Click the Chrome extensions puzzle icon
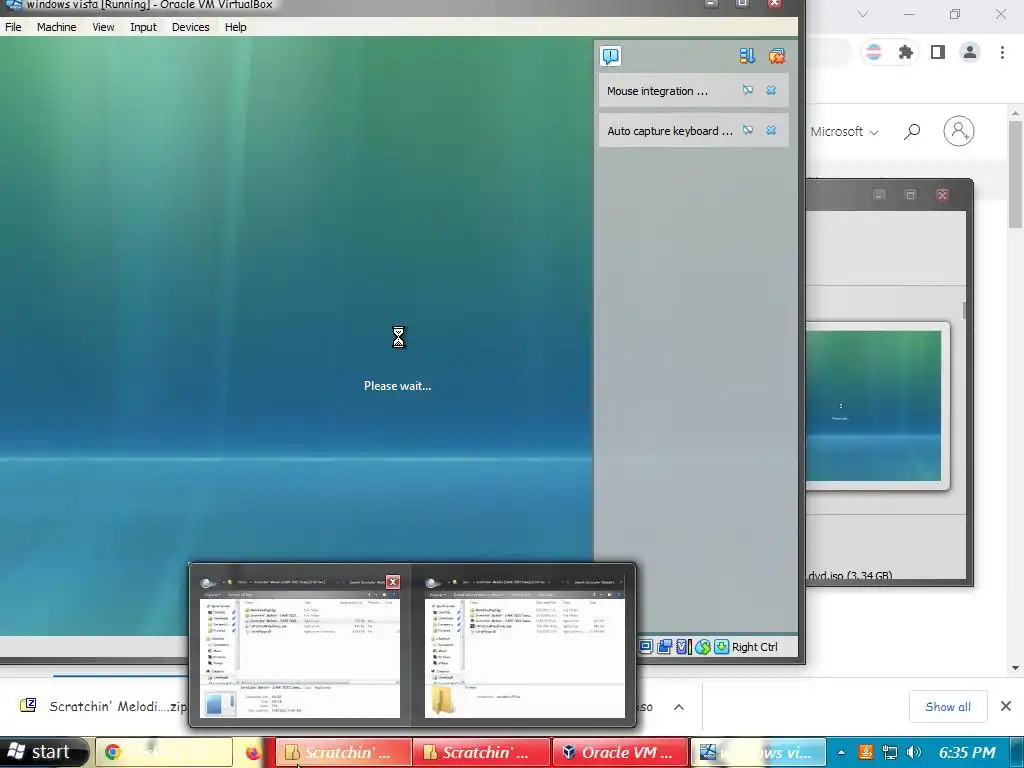 [905, 52]
